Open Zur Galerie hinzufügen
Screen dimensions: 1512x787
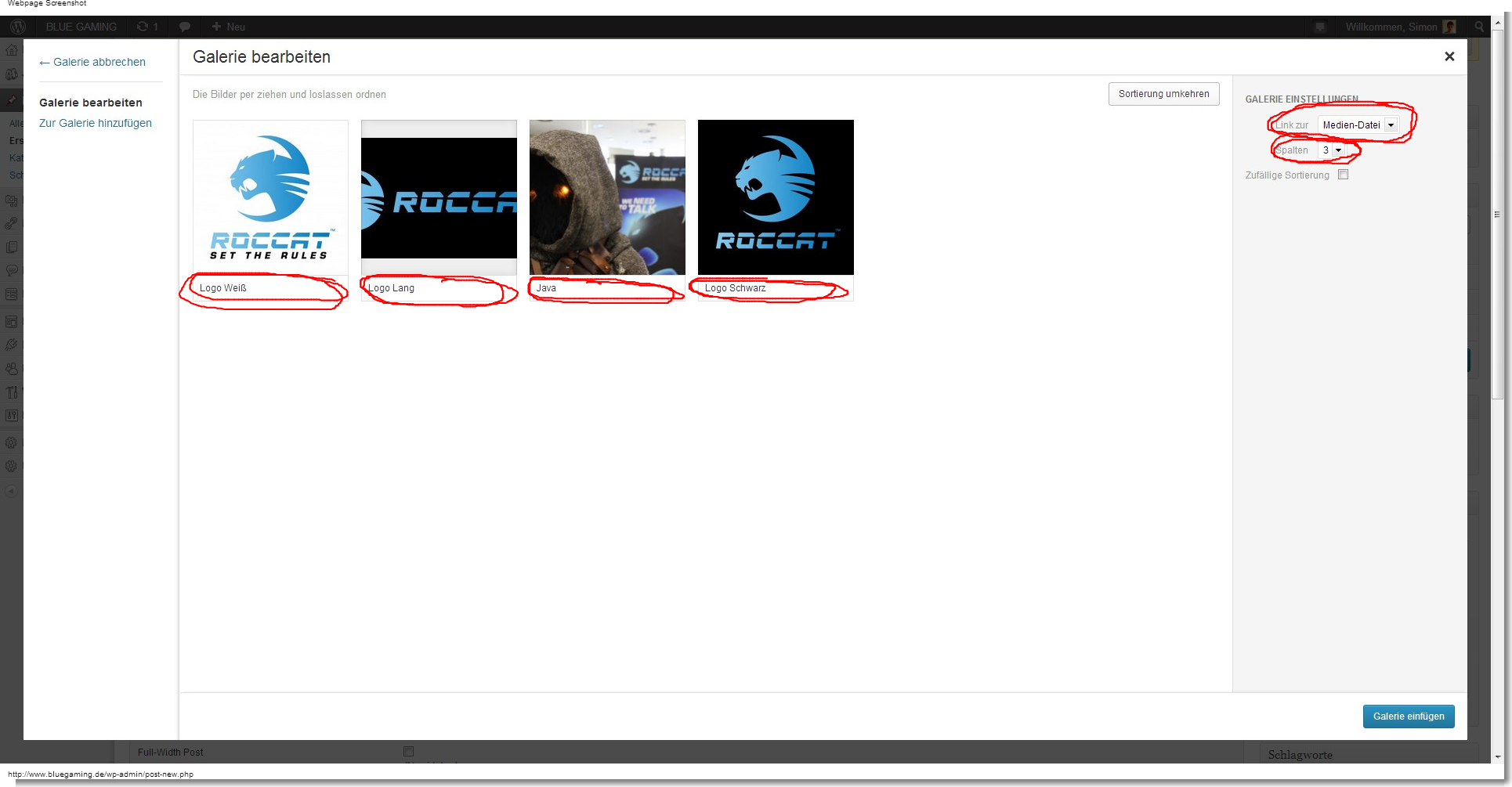coord(96,123)
